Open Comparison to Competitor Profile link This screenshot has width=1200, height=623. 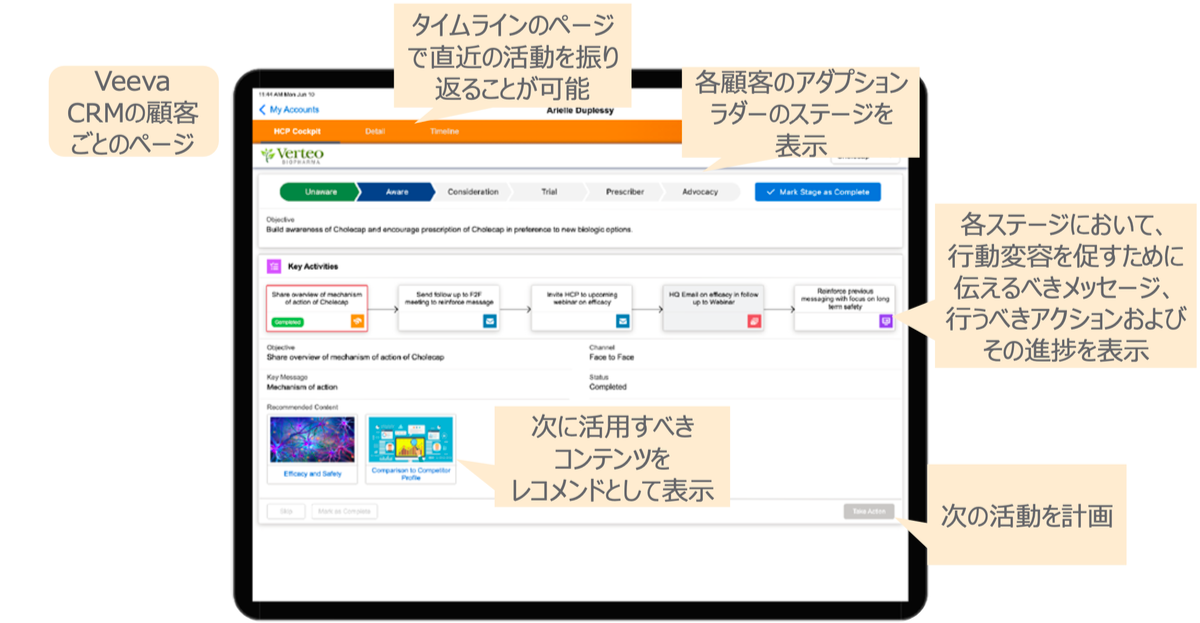click(410, 474)
